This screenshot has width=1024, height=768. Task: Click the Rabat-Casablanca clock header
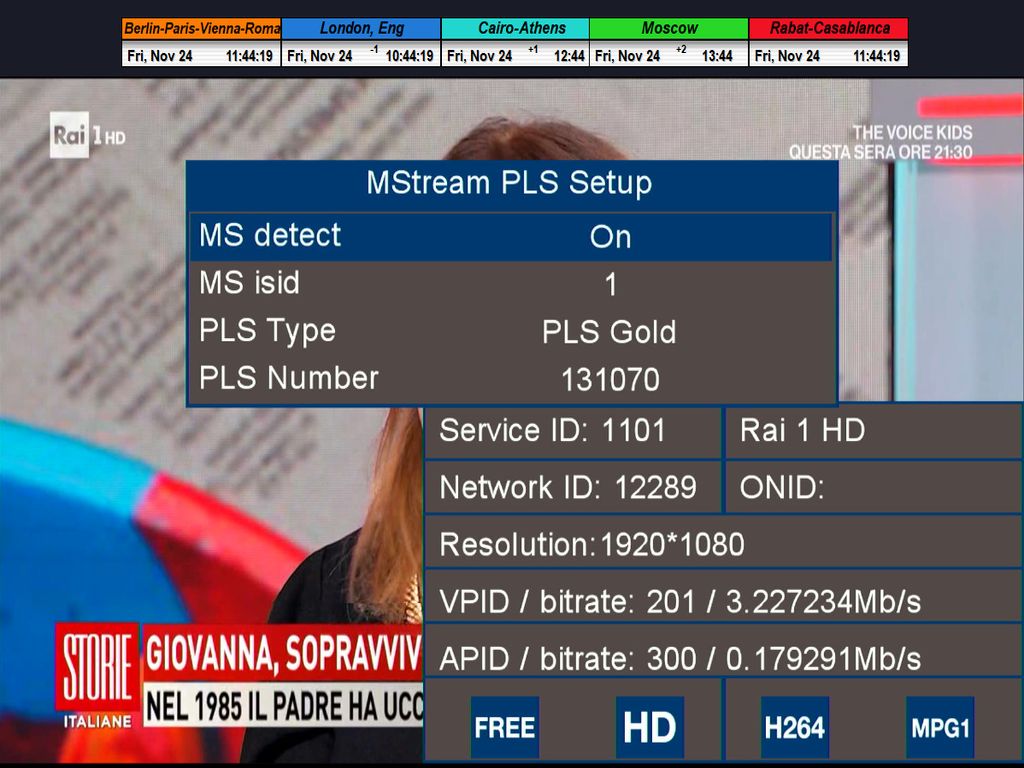click(x=829, y=29)
